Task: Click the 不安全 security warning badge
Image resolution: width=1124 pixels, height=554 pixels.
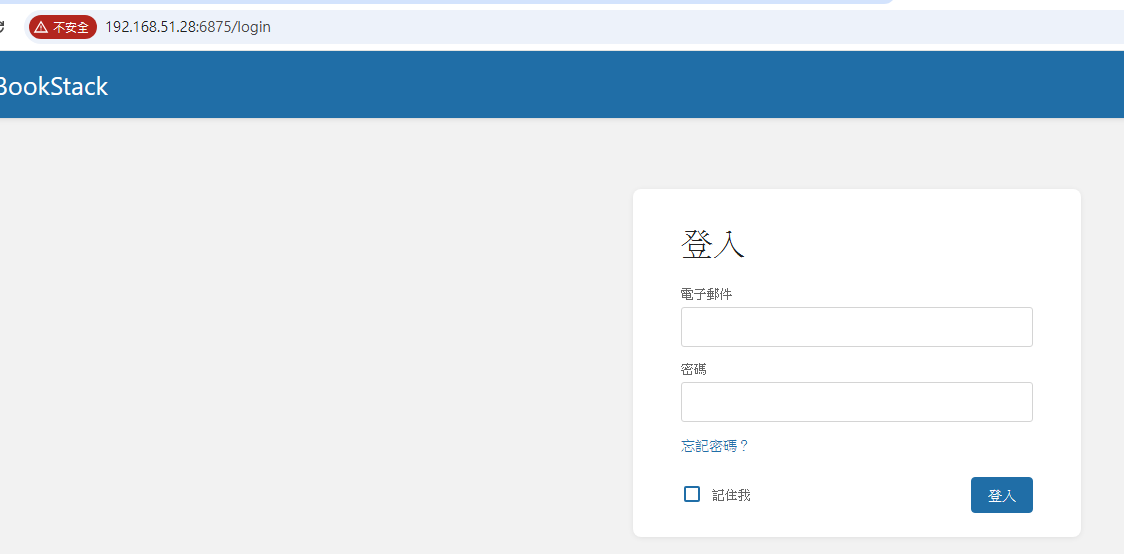Action: tap(63, 27)
